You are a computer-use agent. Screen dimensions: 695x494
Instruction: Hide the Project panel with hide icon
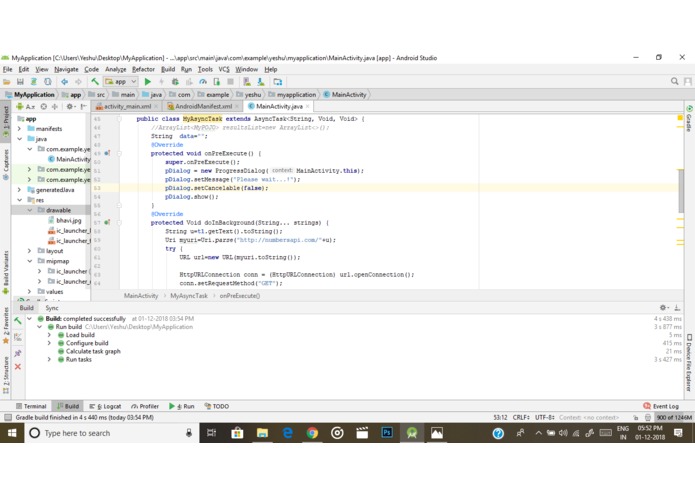(x=83, y=106)
